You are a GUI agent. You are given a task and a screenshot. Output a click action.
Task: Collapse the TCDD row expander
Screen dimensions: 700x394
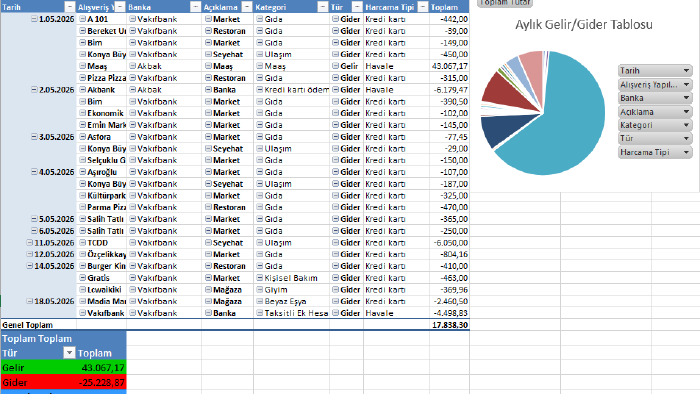[x=83, y=243]
